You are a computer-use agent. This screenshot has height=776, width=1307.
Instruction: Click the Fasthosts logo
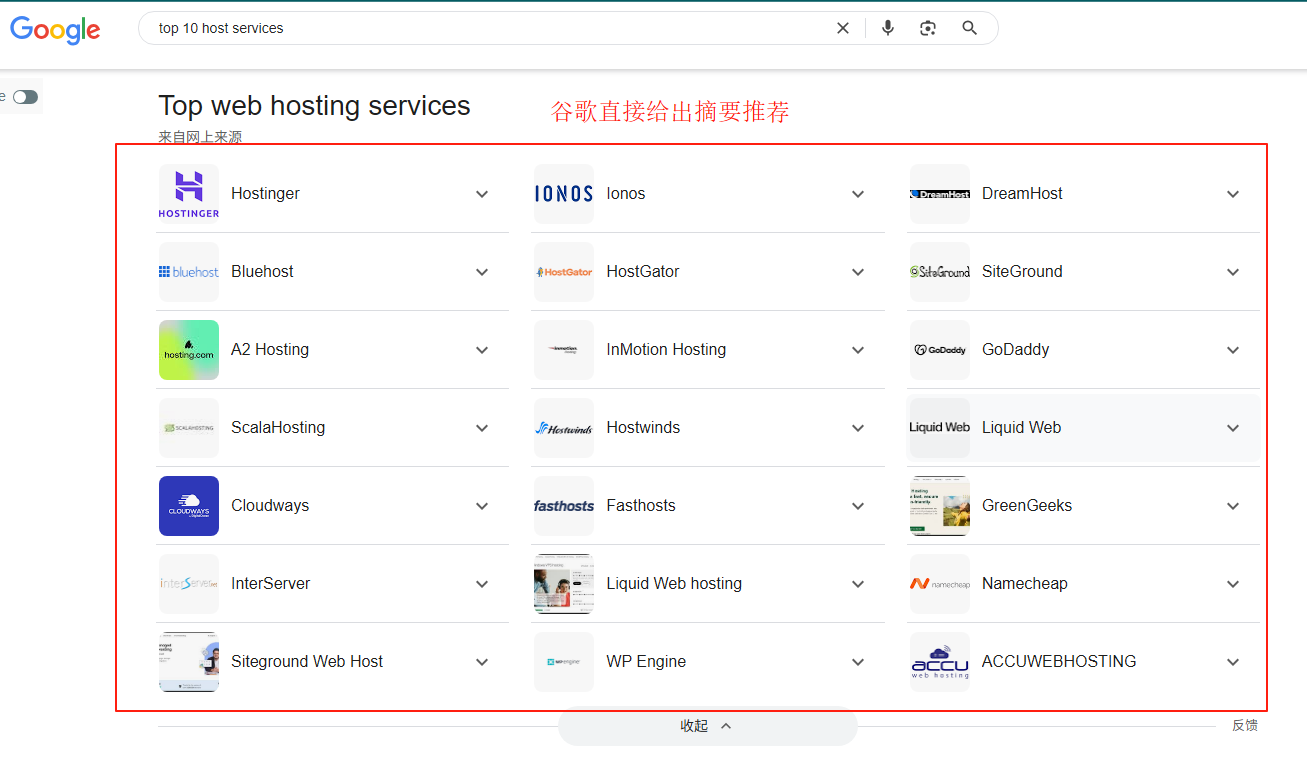(563, 505)
